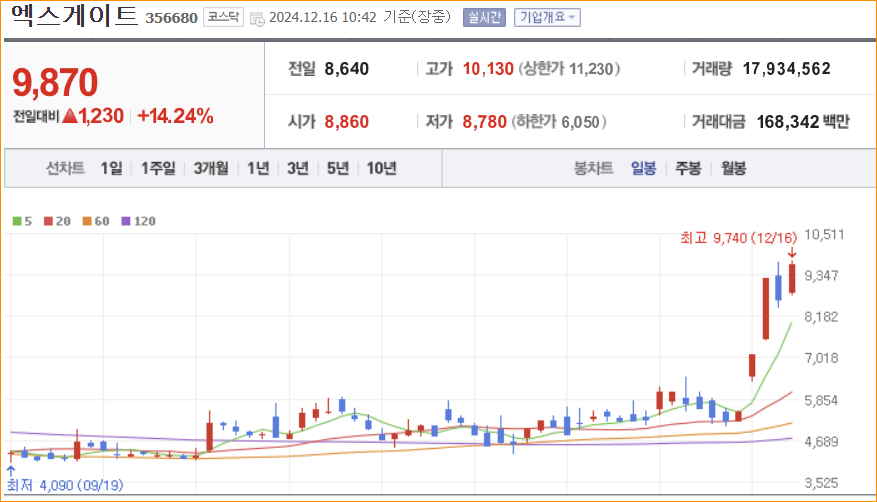This screenshot has width=877, height=502.
Task: Select the 5년 line chart tab
Action: [x=338, y=168]
